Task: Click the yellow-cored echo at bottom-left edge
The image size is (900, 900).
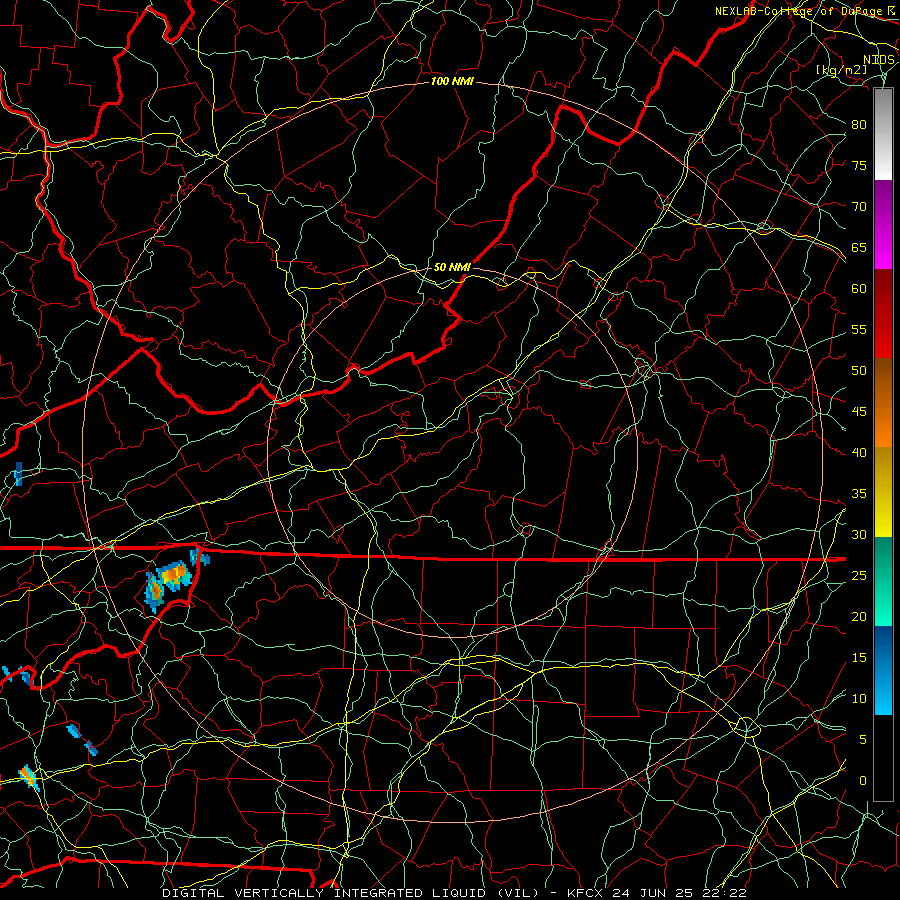Action: point(28,778)
